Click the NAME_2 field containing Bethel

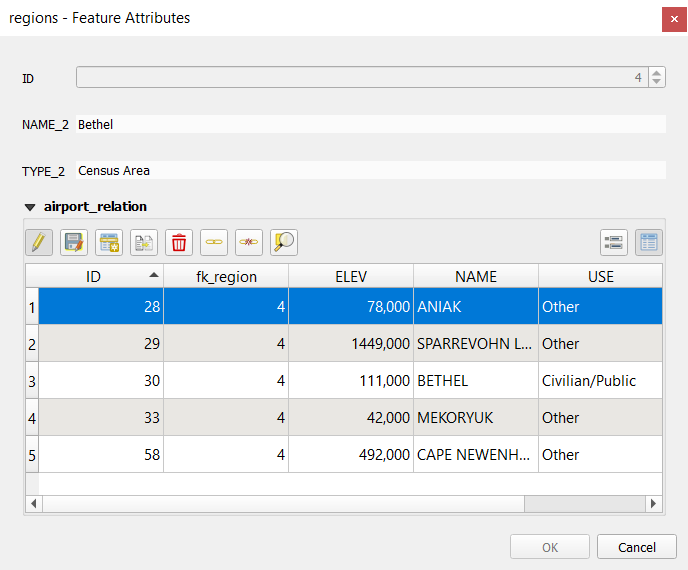(370, 125)
